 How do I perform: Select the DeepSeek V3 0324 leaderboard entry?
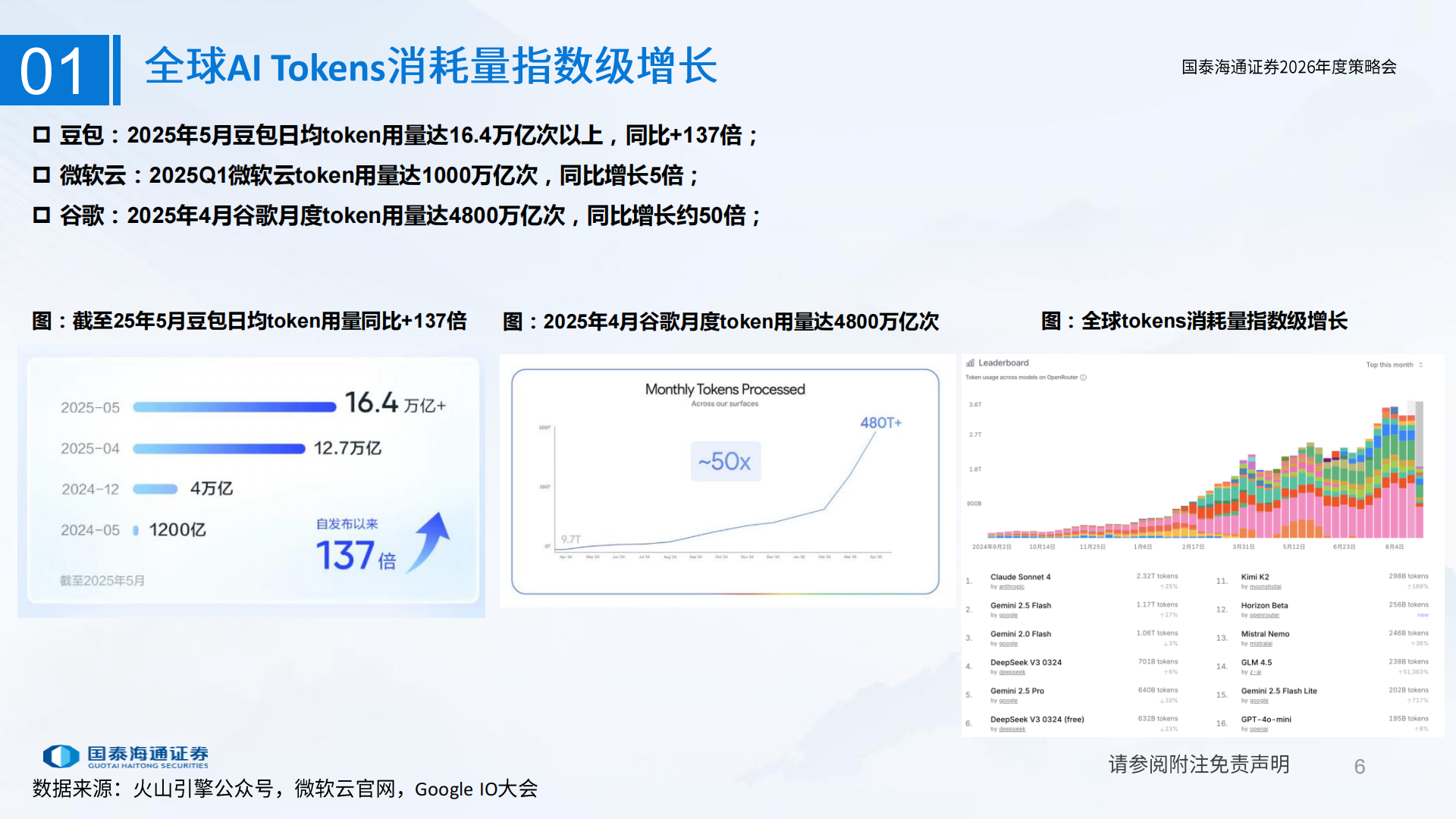pos(1025,662)
